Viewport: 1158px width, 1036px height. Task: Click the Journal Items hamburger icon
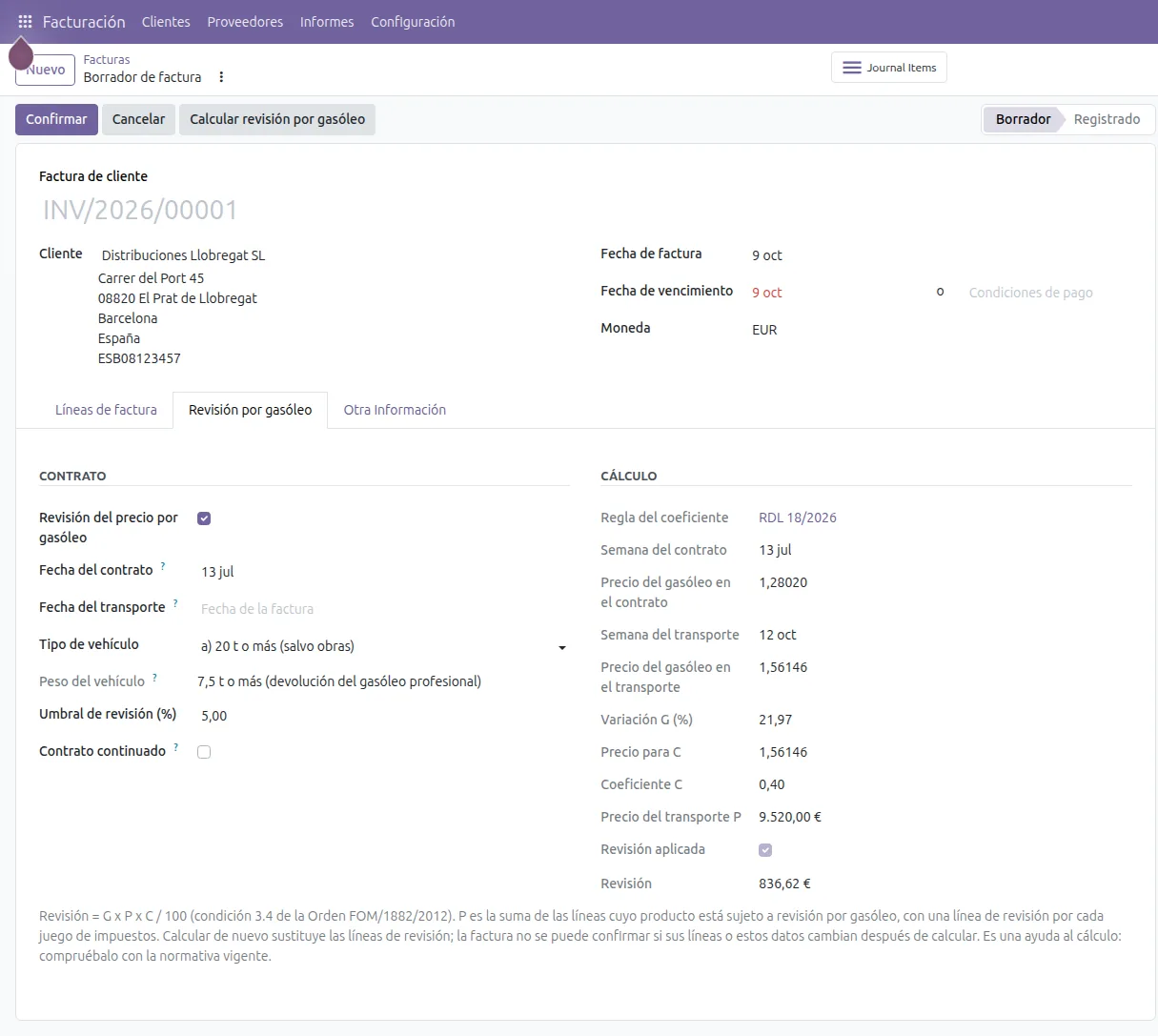point(852,68)
